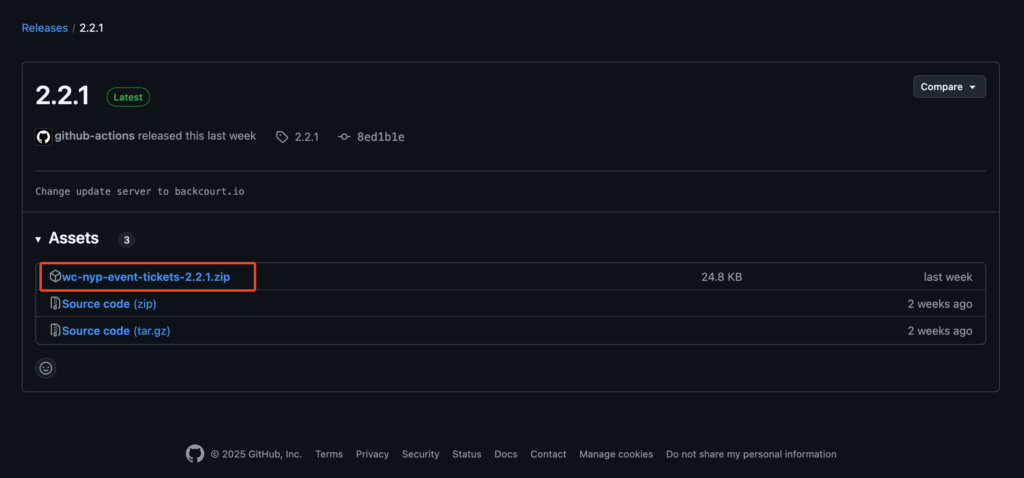
Task: Open the Docs footer link
Action: (x=505, y=454)
